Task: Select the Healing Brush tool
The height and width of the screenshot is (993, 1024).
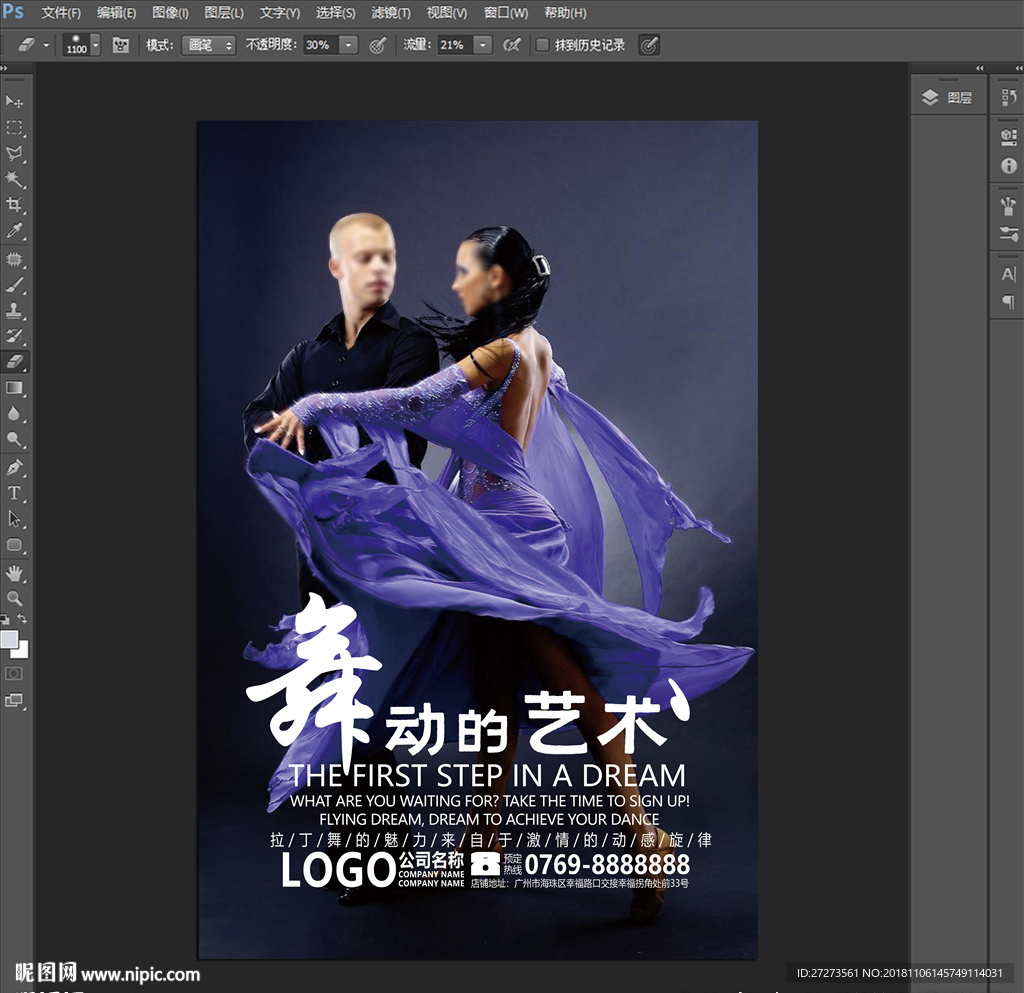Action: tap(14, 259)
